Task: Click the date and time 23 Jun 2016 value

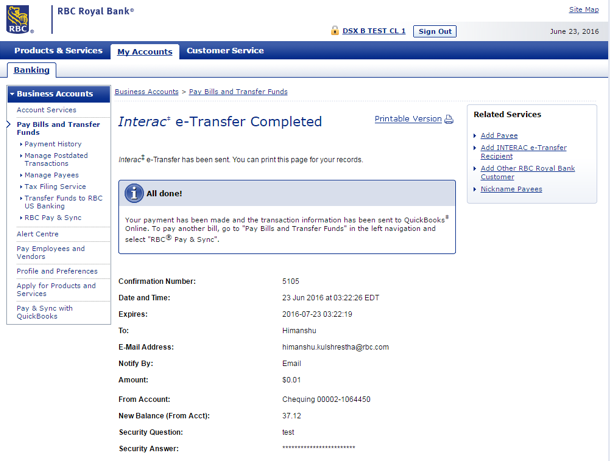Action: tap(330, 298)
